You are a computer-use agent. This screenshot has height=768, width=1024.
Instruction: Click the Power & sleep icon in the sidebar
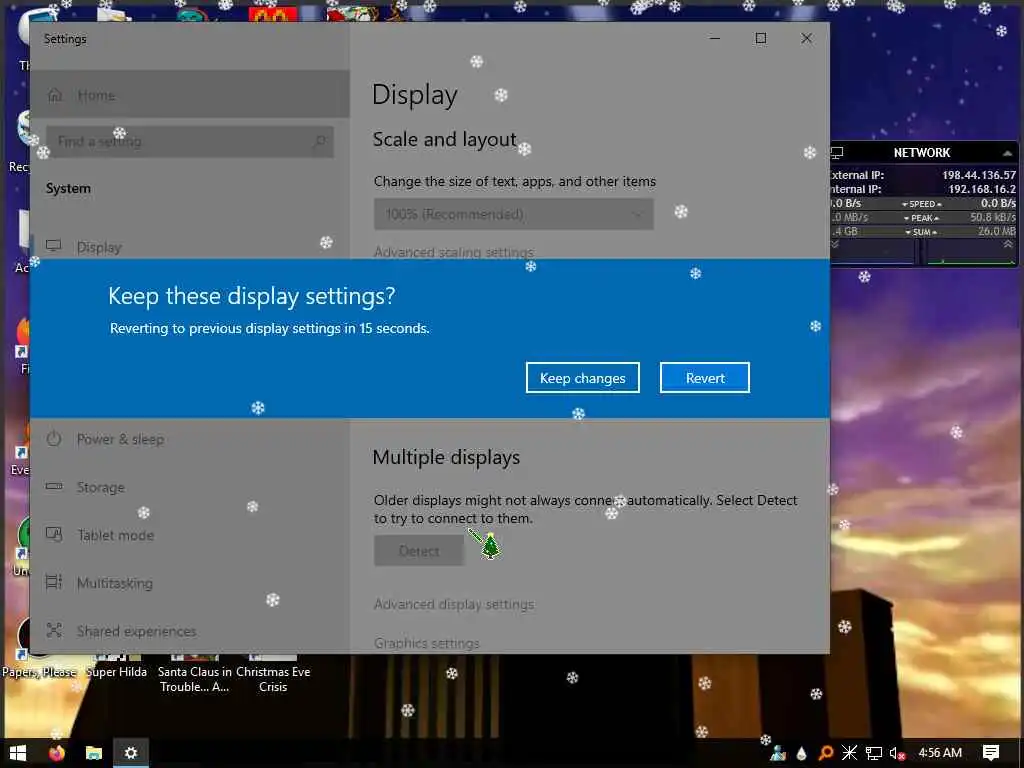54,439
